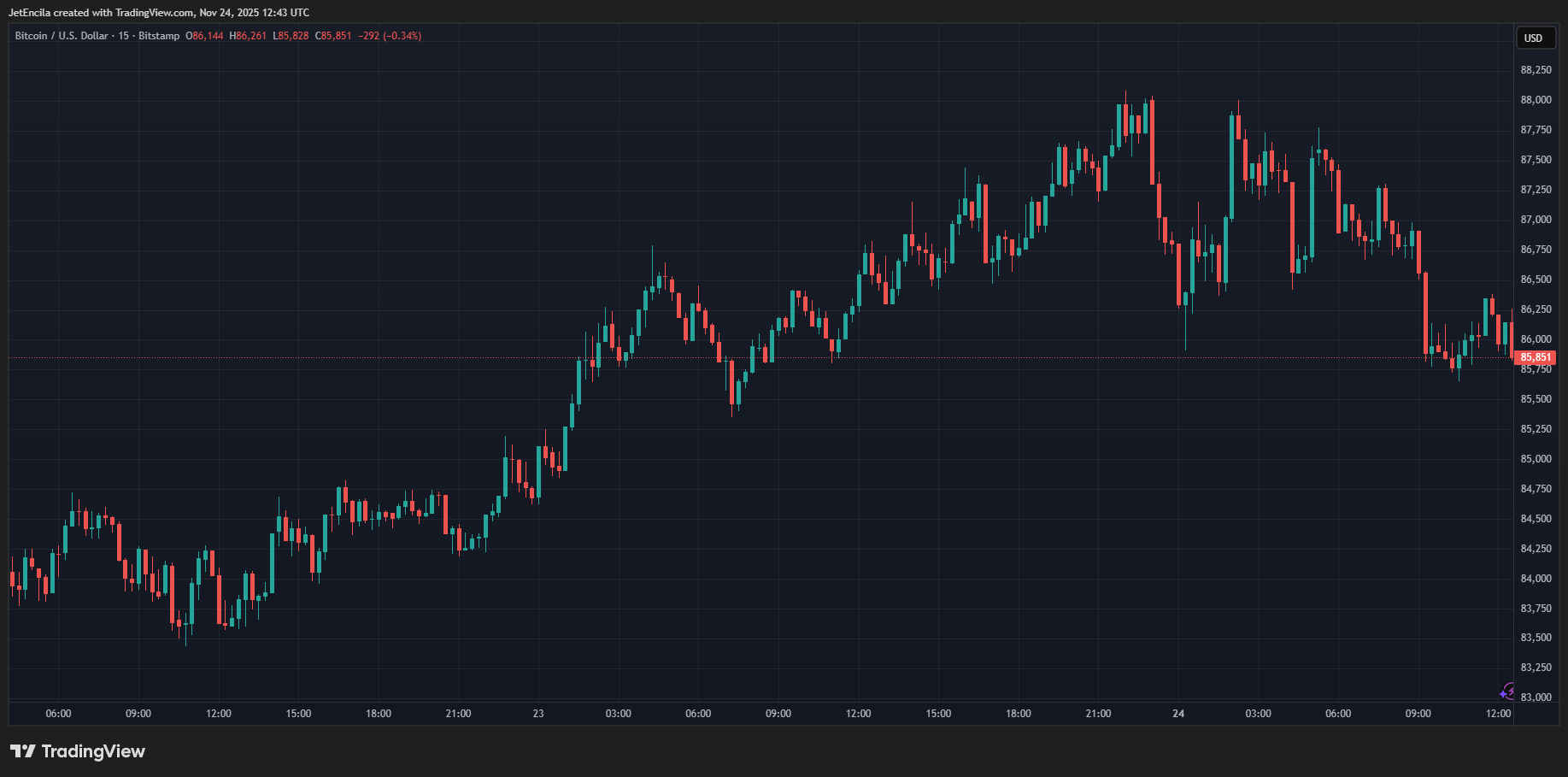Open currency options via the USD box

pos(1535,38)
